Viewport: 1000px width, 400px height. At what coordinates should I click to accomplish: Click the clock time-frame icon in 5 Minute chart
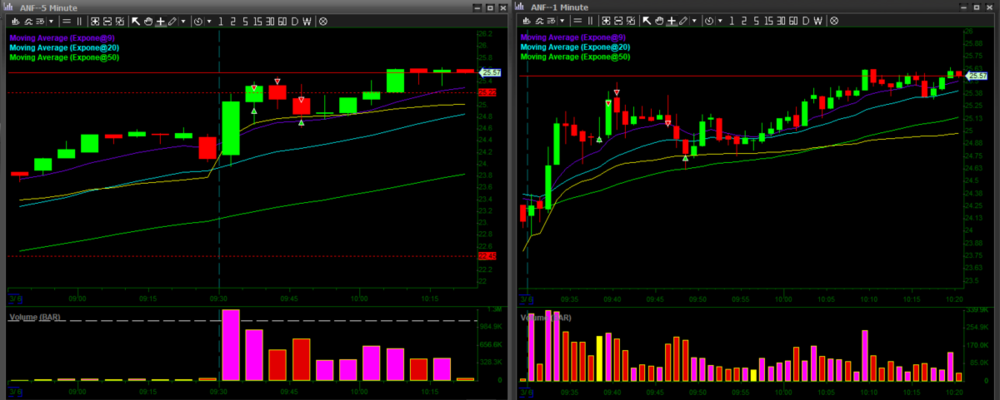[196, 20]
